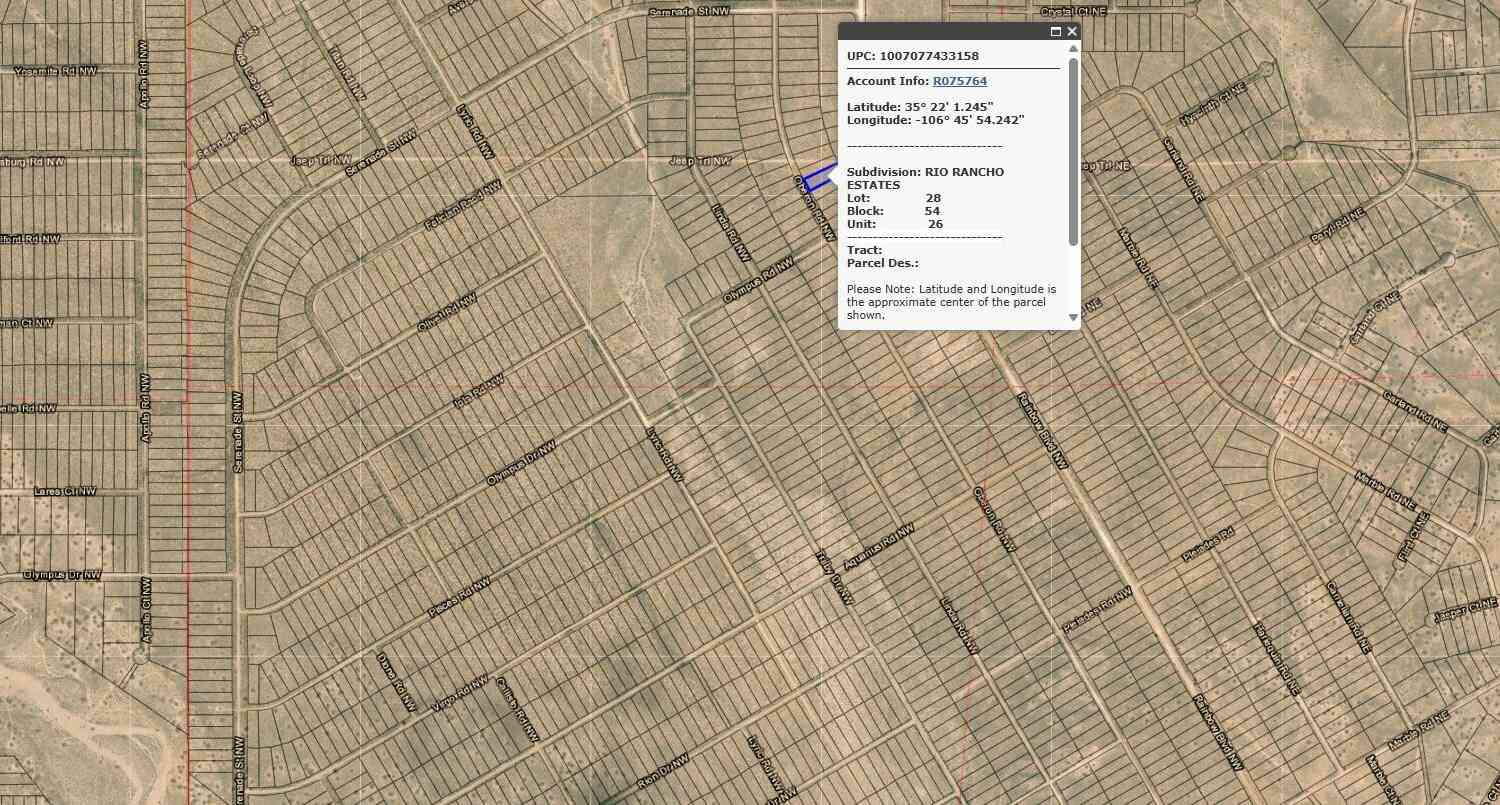Click the Subdivision RIO RANCHO ESTATES text

pos(925,178)
